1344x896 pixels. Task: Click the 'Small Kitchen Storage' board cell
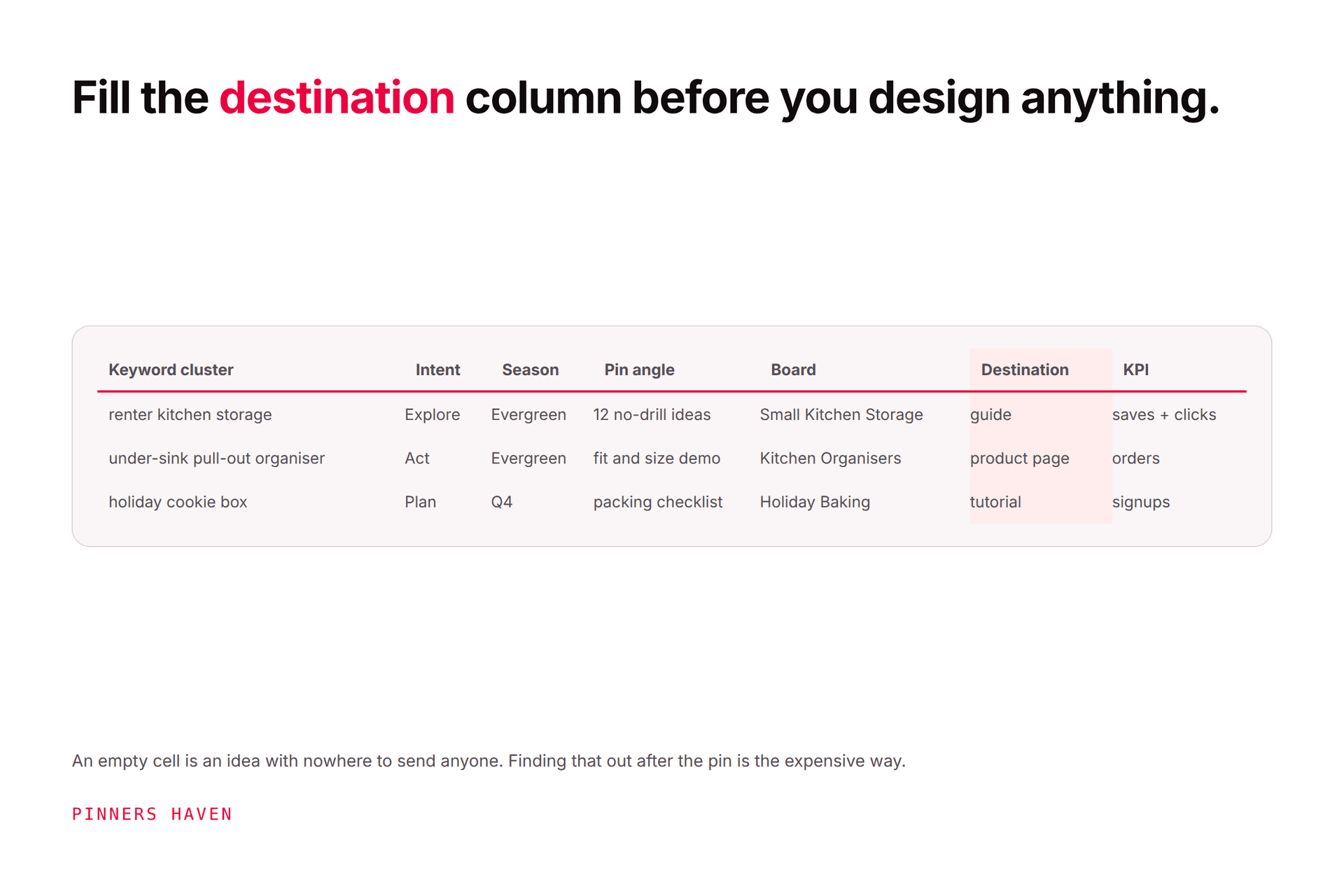click(841, 414)
